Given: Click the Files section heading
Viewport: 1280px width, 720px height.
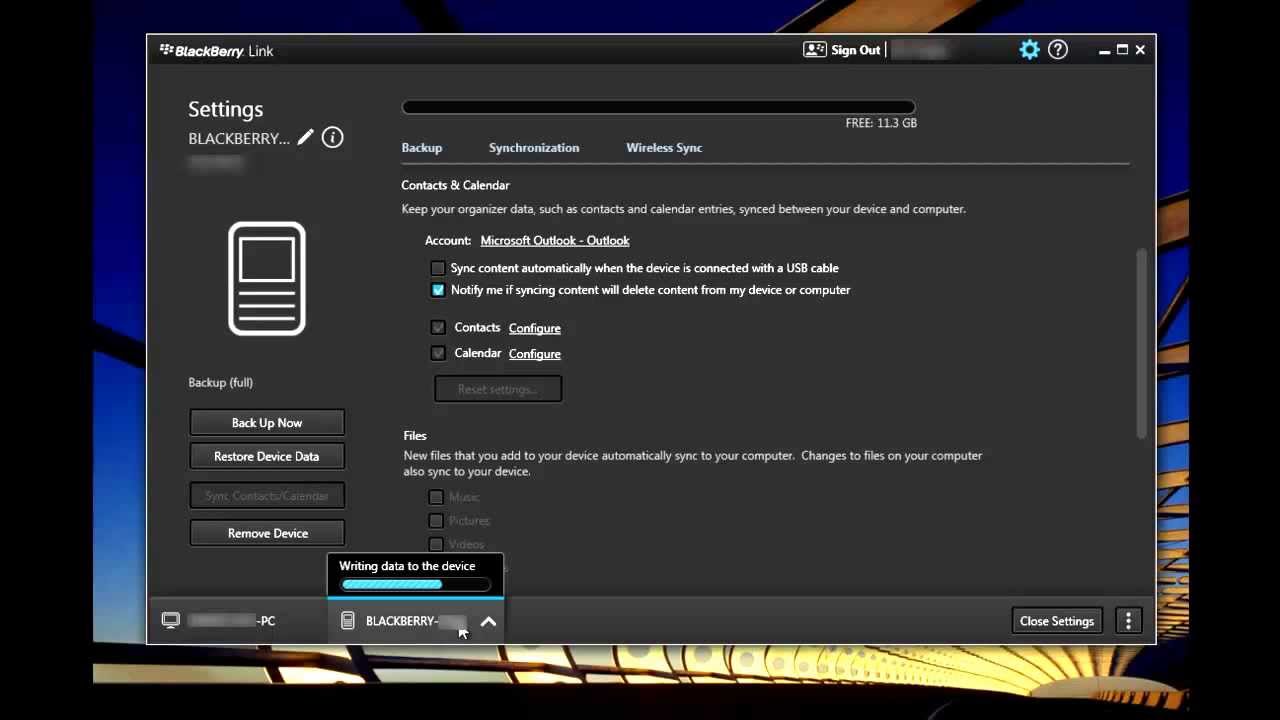Looking at the screenshot, I should coord(415,436).
